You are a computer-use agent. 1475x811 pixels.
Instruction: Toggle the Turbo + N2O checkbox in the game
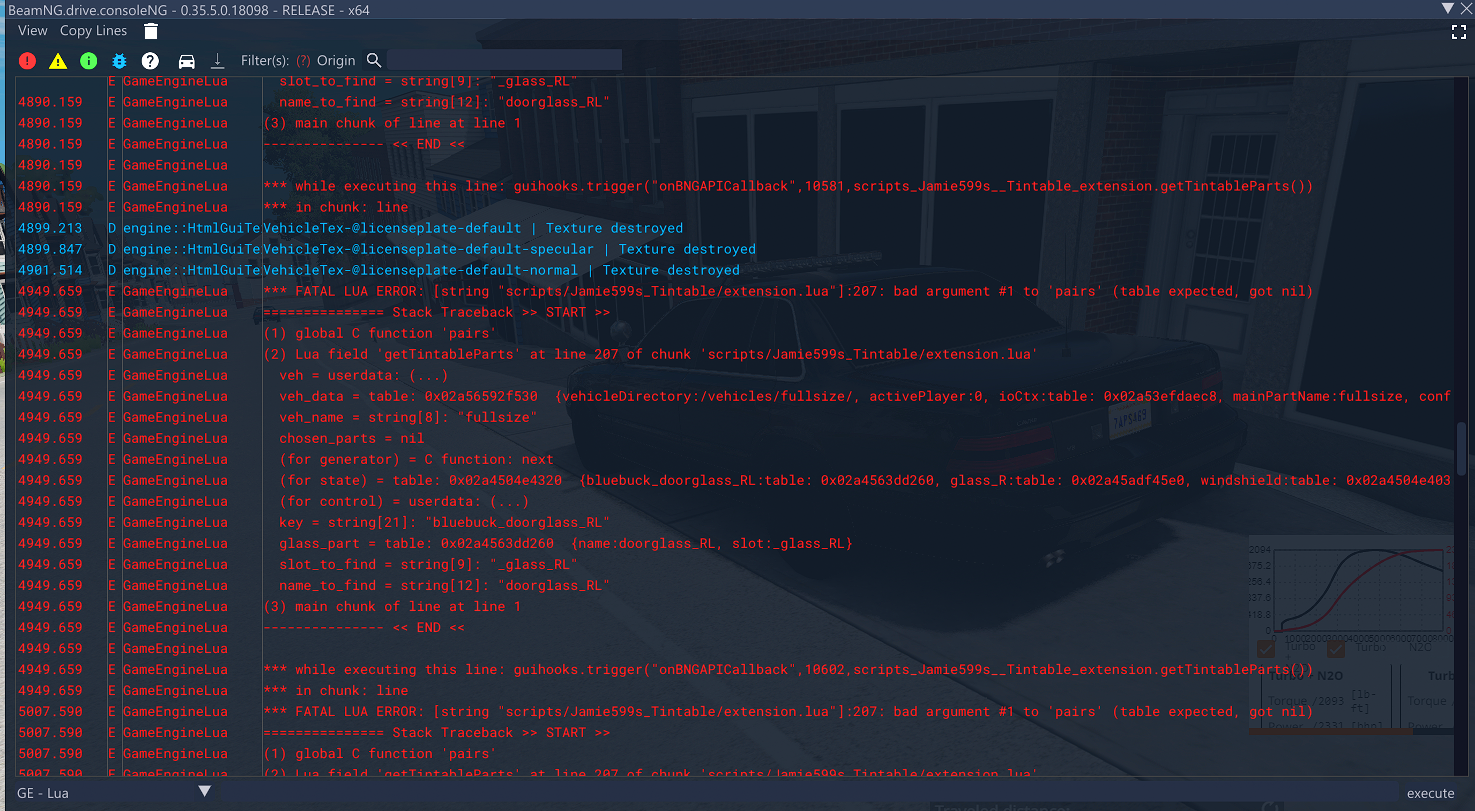click(1265, 649)
